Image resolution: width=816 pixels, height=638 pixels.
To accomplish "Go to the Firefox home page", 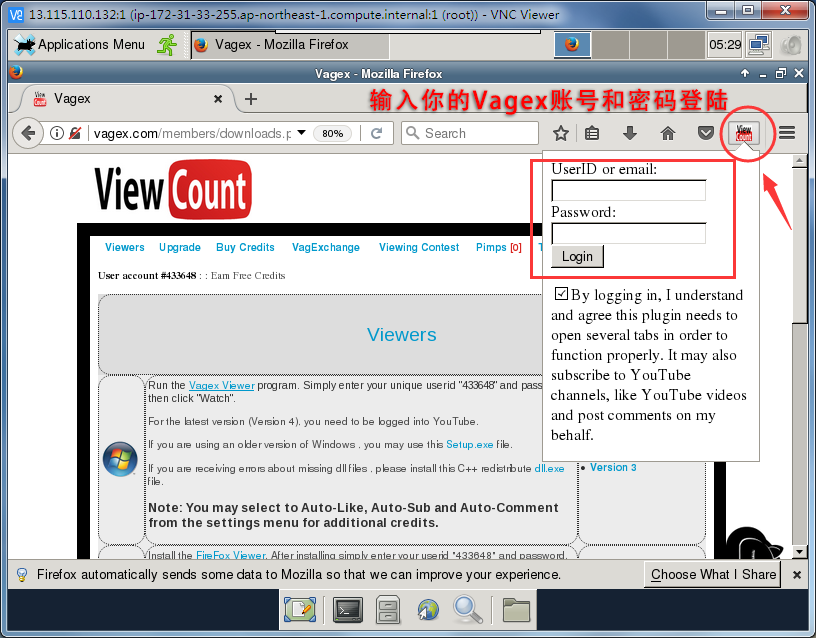I will [668, 133].
